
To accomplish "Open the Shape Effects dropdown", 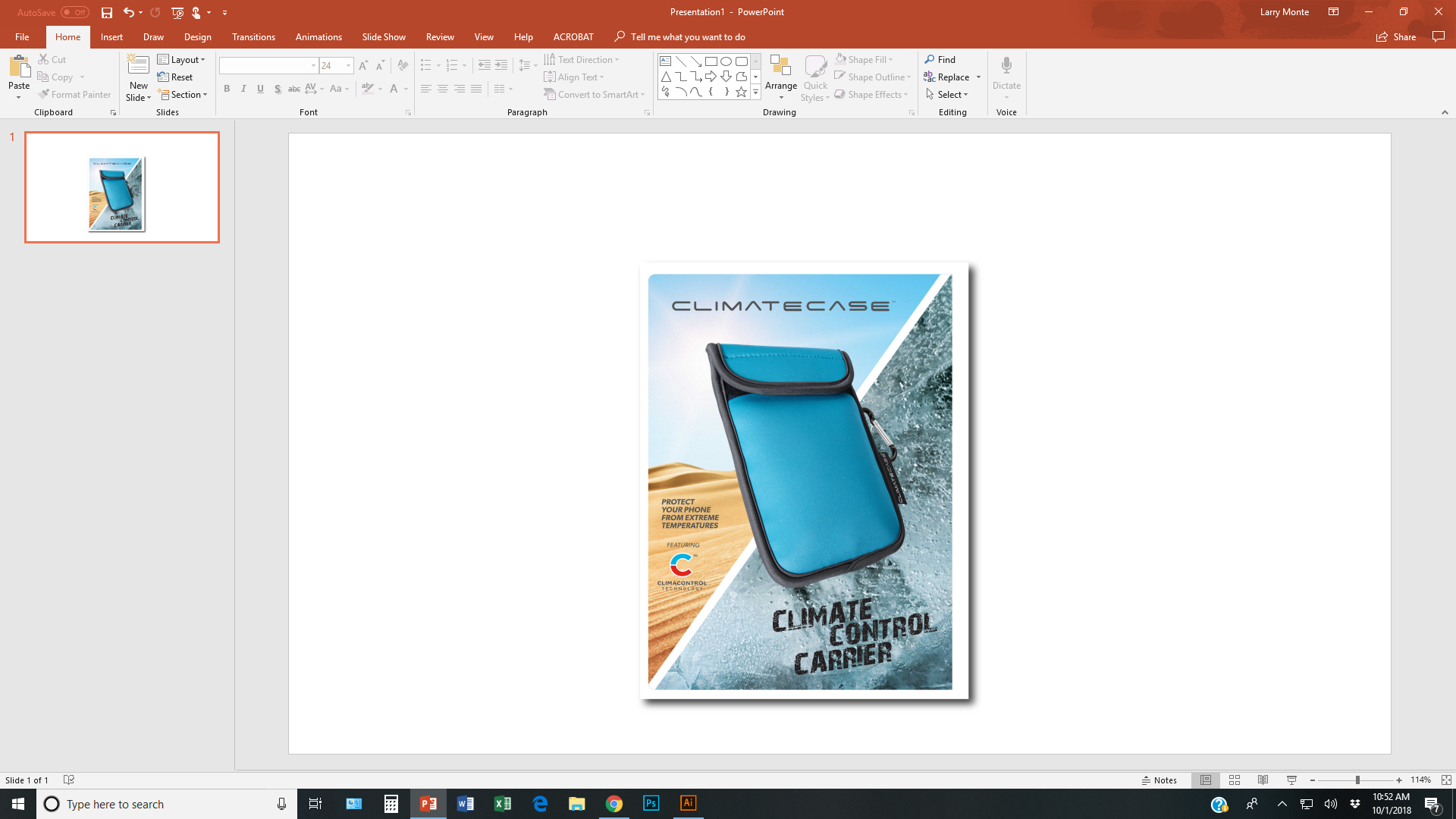I will pyautogui.click(x=871, y=94).
